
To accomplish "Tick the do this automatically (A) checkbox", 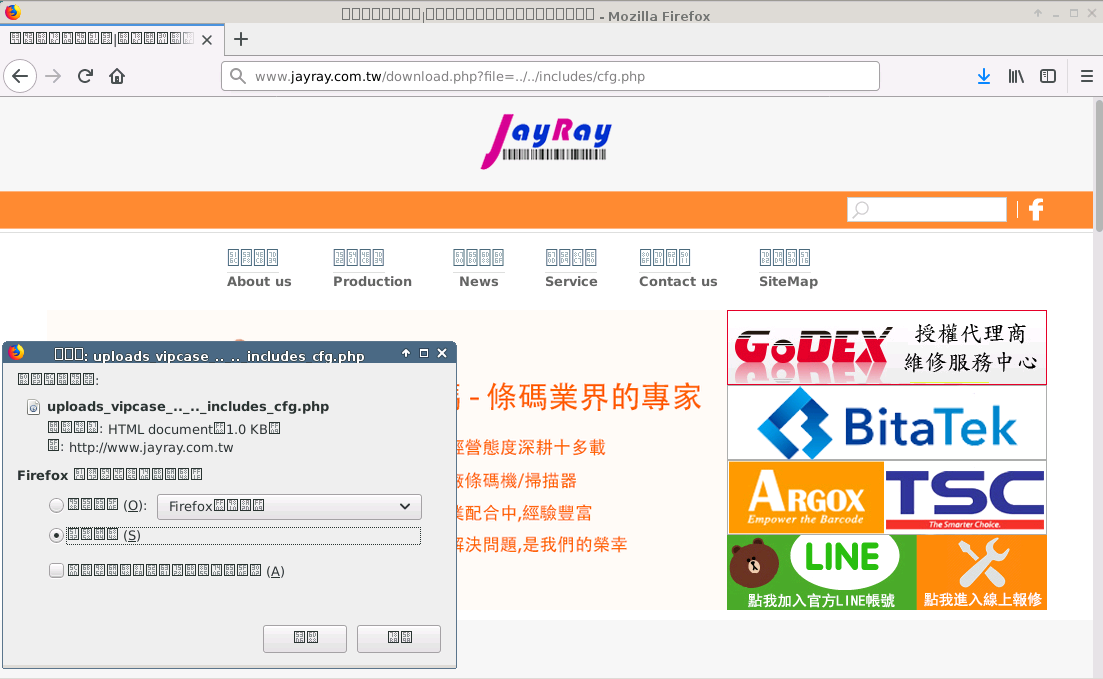I will [56, 571].
